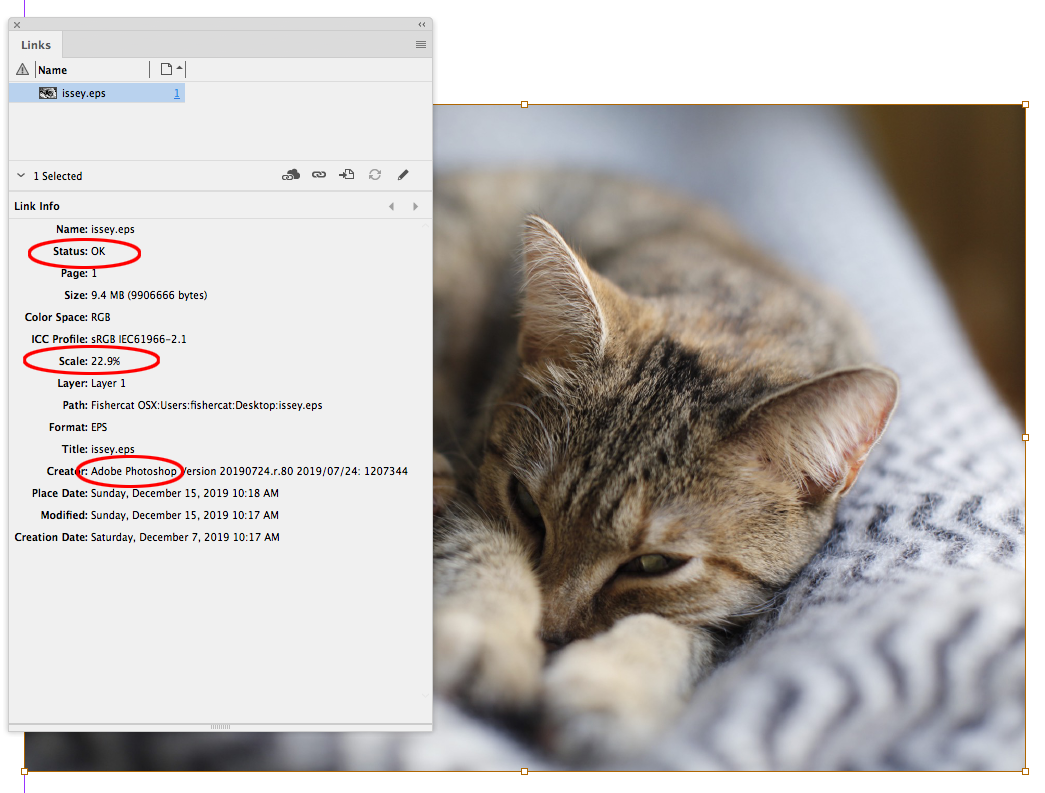Image resolution: width=1045 pixels, height=793 pixels.
Task: Click the "Color Space: RGB" row
Action: tap(67, 317)
